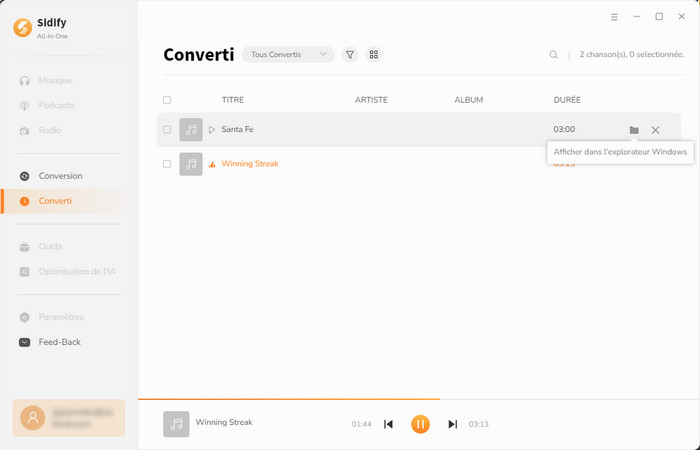The height and width of the screenshot is (450, 700).
Task: Open the hamburger menu in title bar
Action: pyautogui.click(x=614, y=17)
